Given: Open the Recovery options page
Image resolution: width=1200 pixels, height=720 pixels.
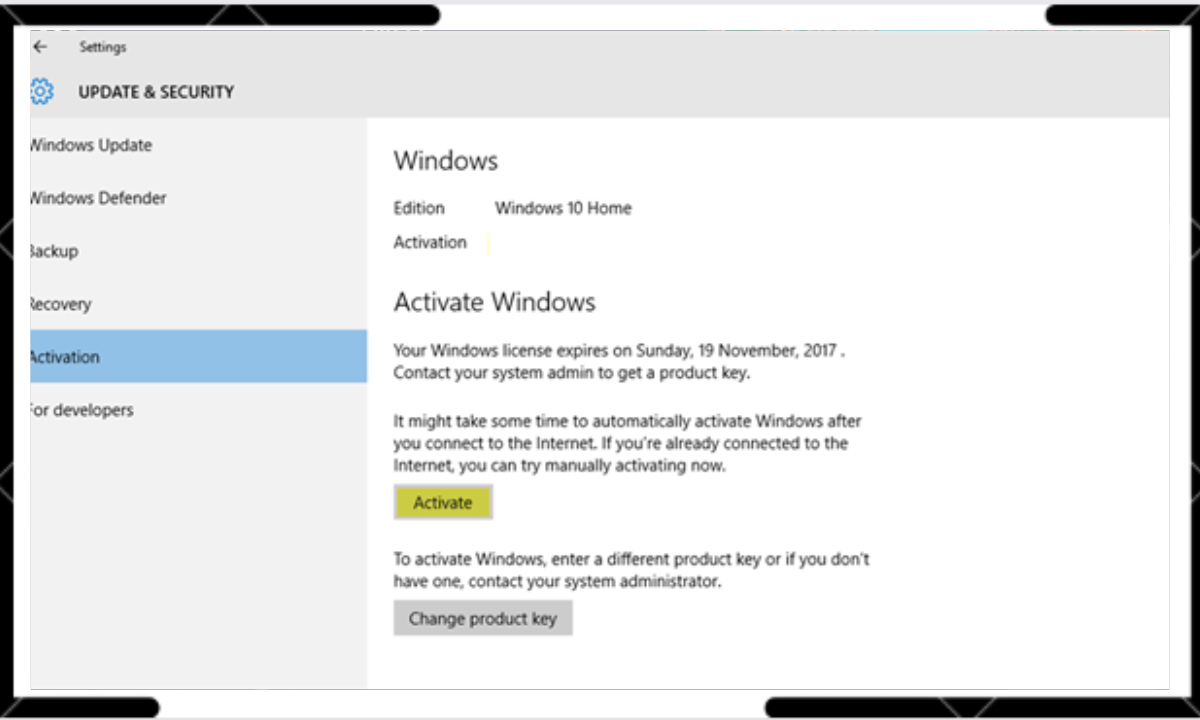Looking at the screenshot, I should [x=60, y=304].
